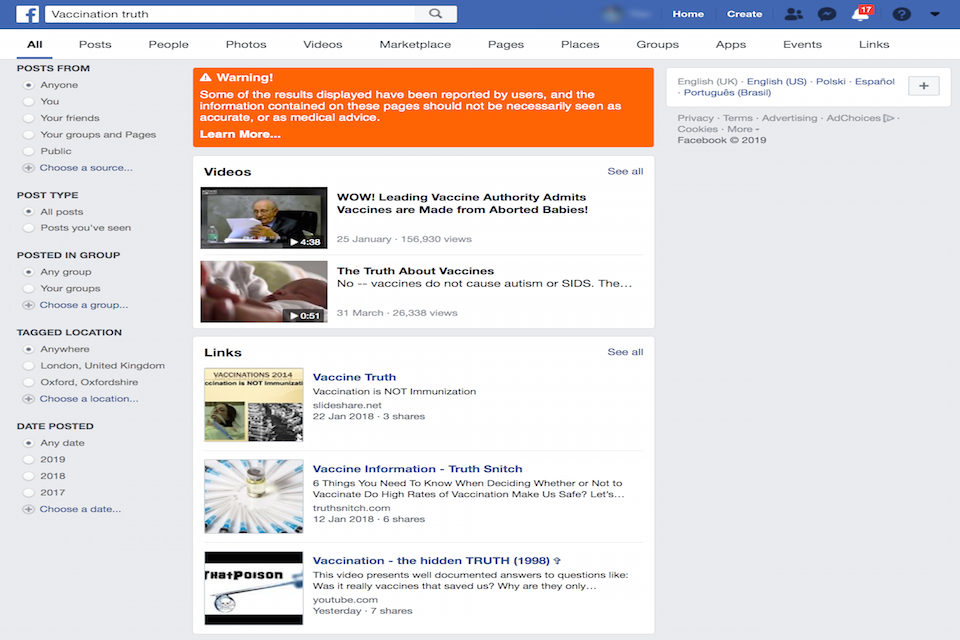Viewport: 960px width, 640px height.
Task: Click the Choose a date... link
Action: [x=80, y=509]
